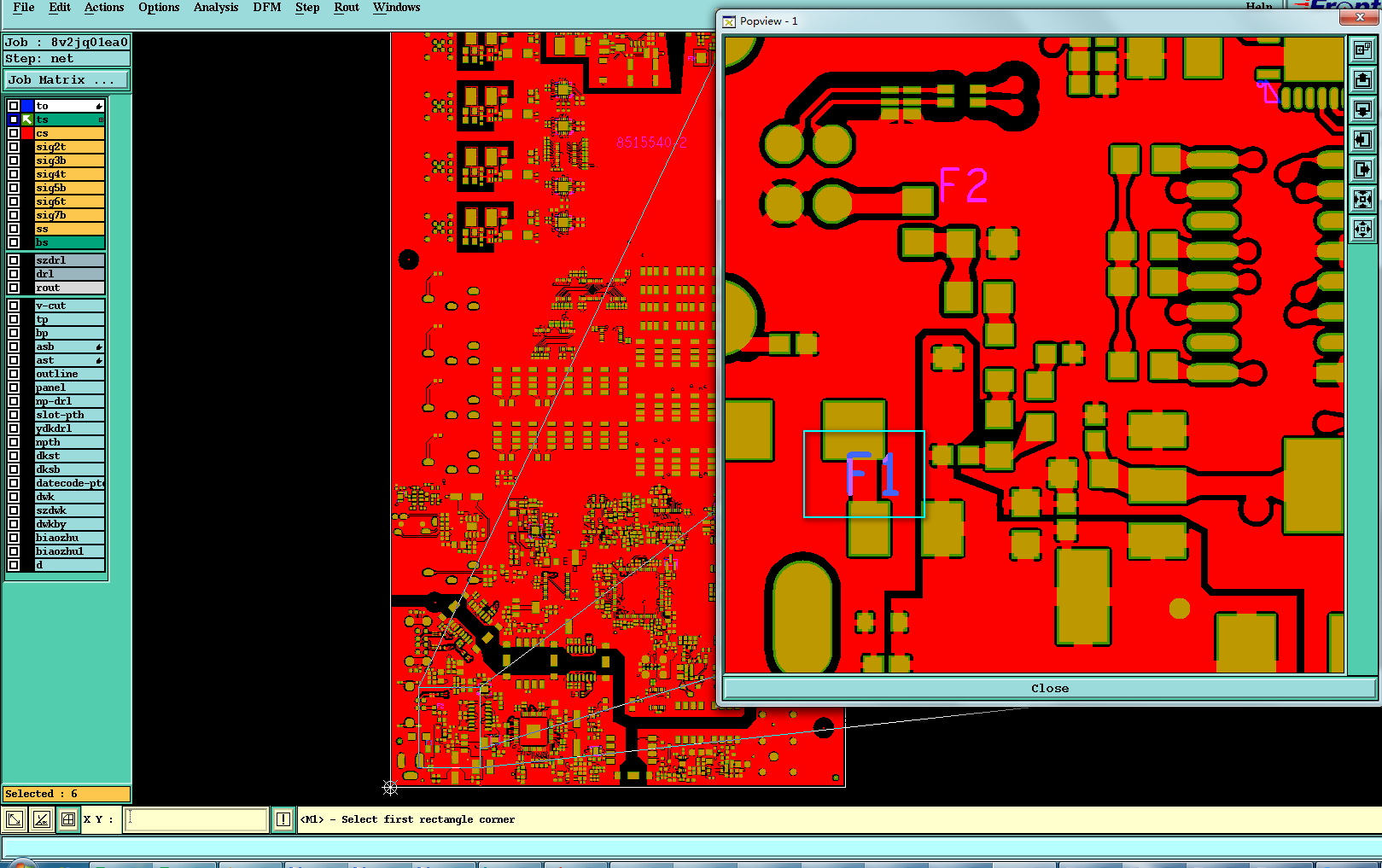Click the zoom-out arrows icon in Popview
Viewport: 1382px width, 868px height.
1362,230
